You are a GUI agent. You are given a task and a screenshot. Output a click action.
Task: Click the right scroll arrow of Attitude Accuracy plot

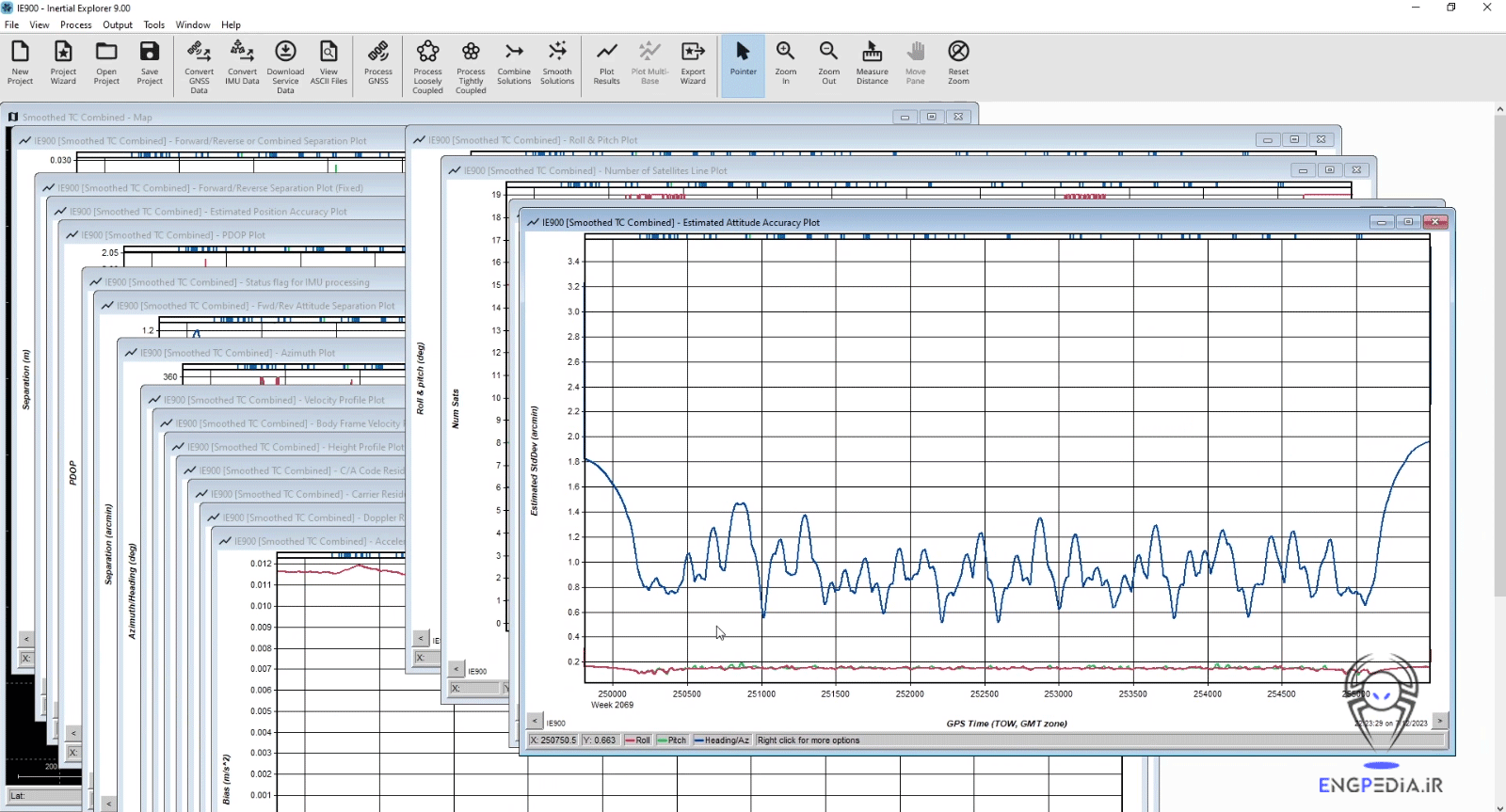(1439, 722)
